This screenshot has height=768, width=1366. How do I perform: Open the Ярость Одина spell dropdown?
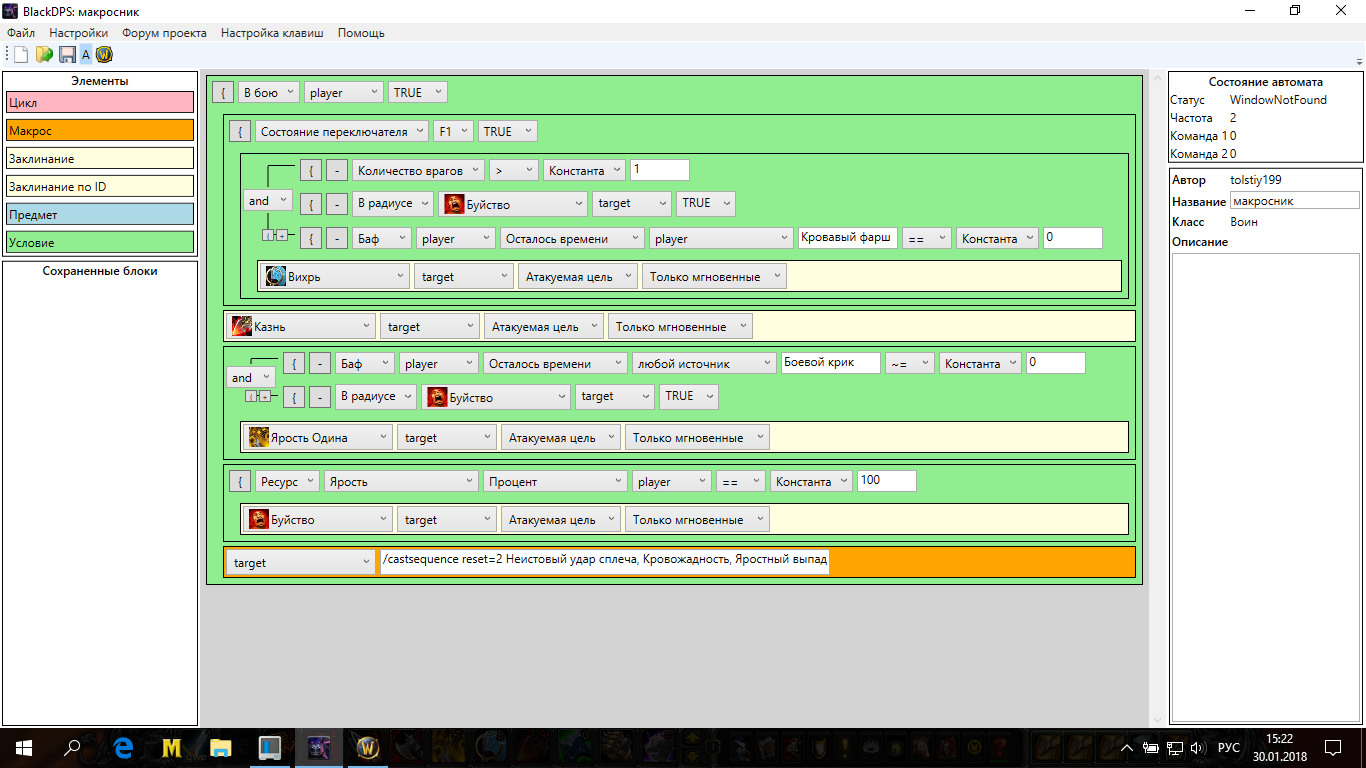[318, 438]
